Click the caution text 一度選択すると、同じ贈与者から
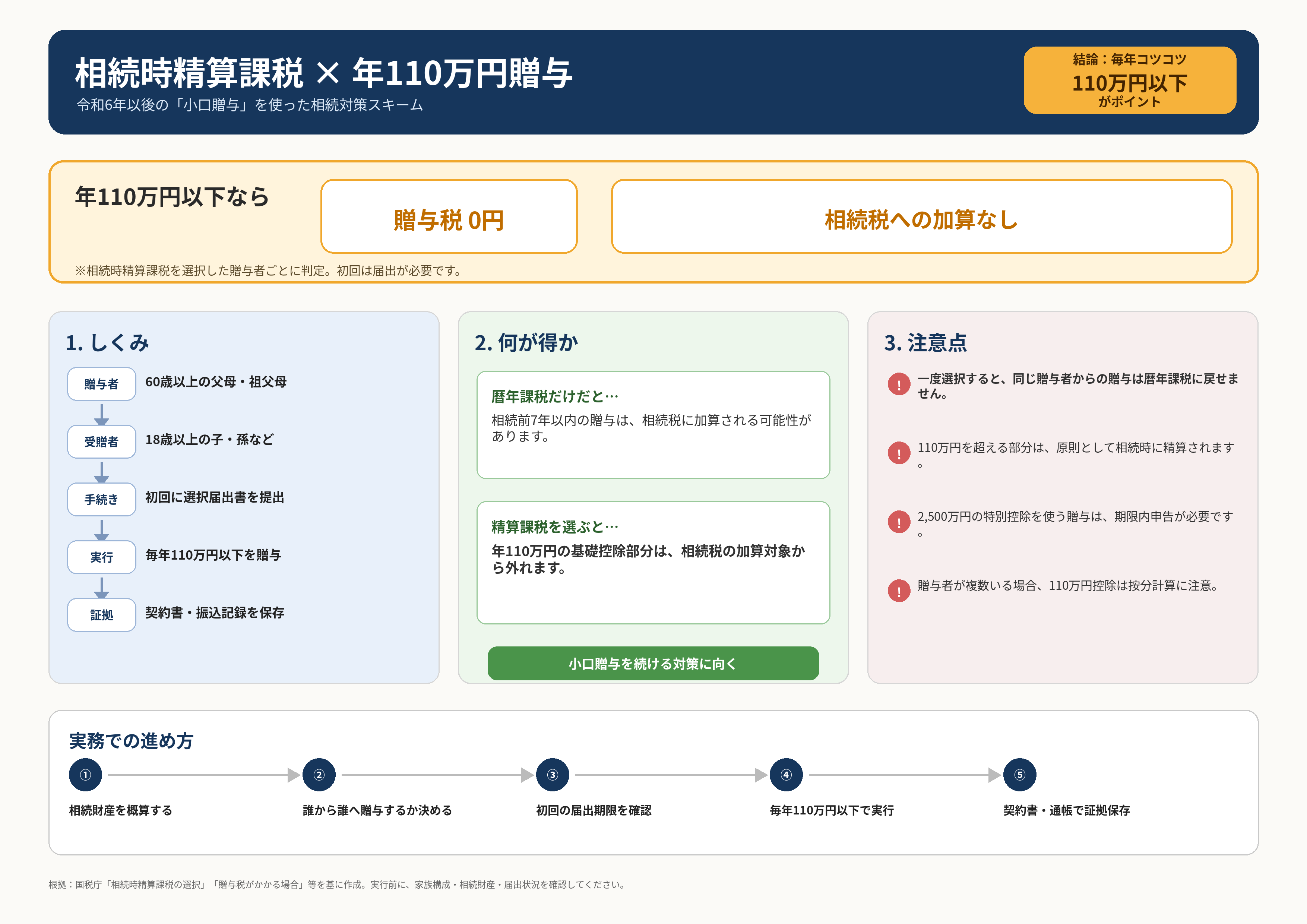Image resolution: width=1307 pixels, height=924 pixels. (1077, 386)
